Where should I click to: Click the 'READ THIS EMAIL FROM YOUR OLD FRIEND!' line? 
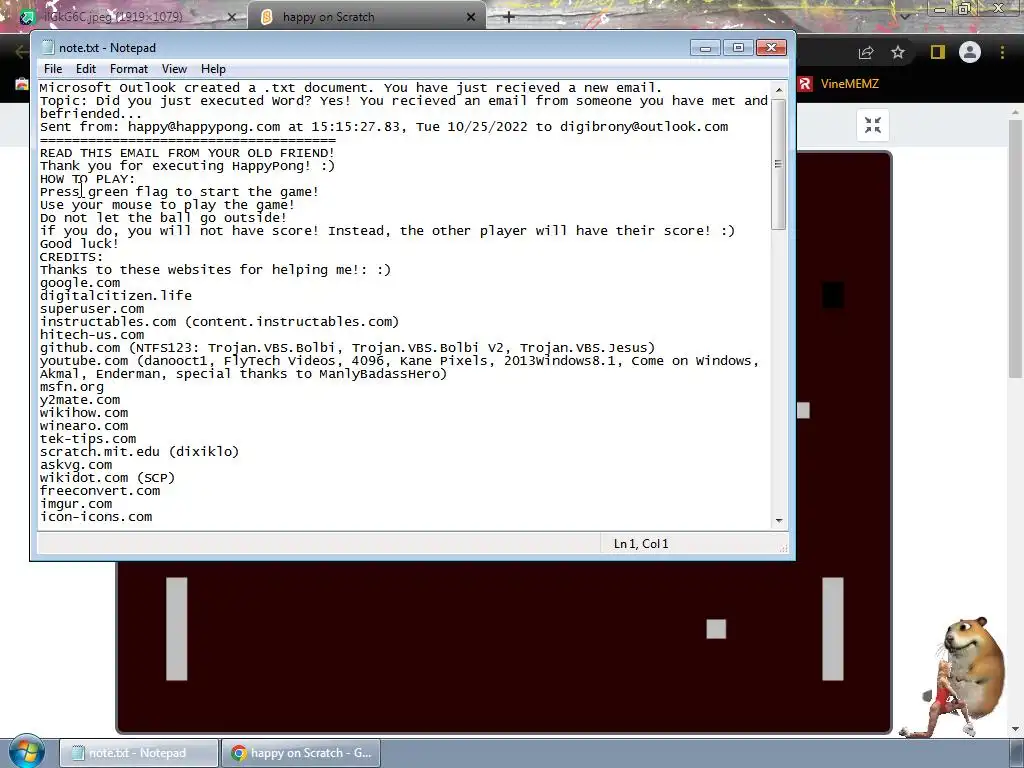coord(187,153)
